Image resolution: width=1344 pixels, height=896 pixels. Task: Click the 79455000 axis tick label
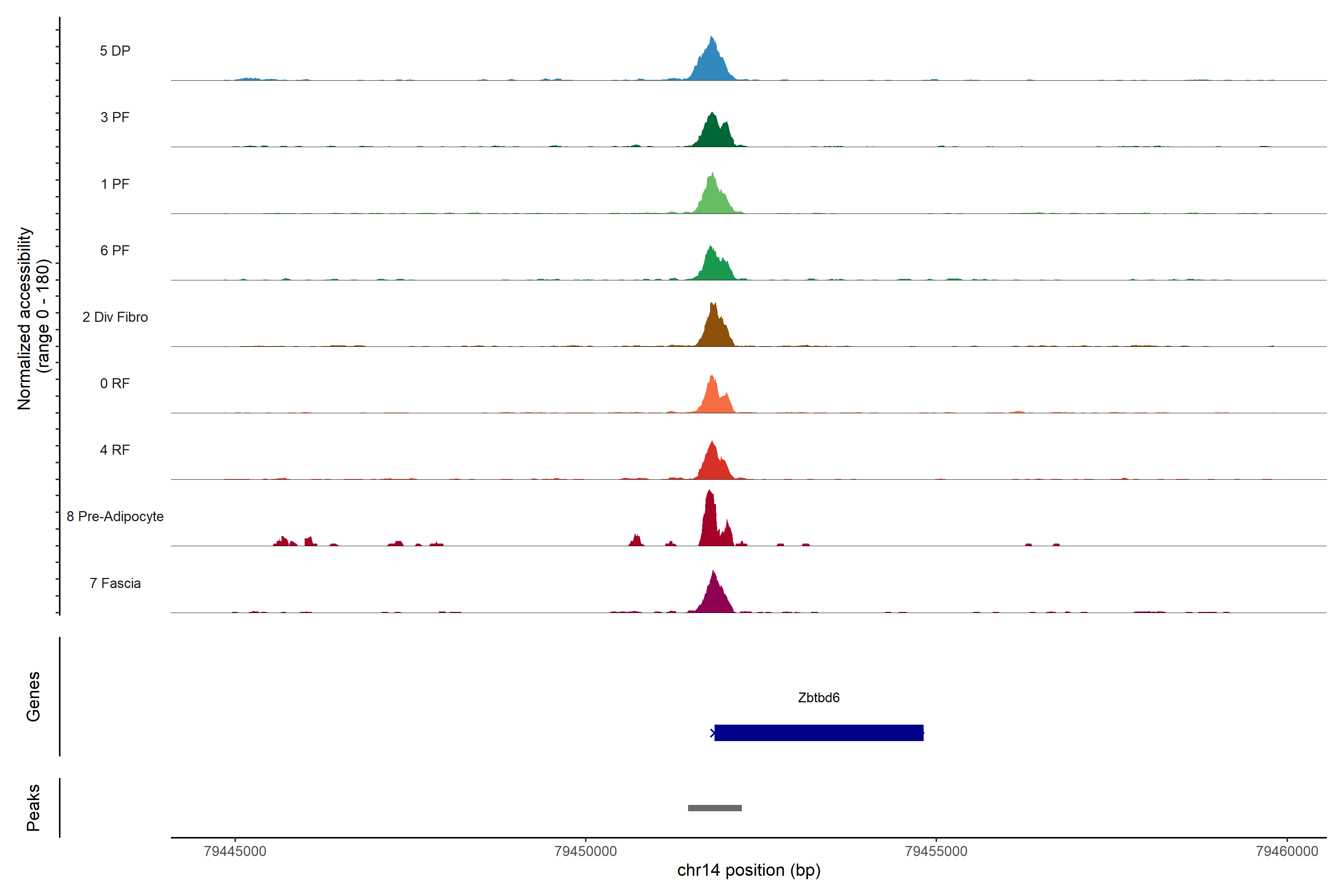click(x=936, y=852)
